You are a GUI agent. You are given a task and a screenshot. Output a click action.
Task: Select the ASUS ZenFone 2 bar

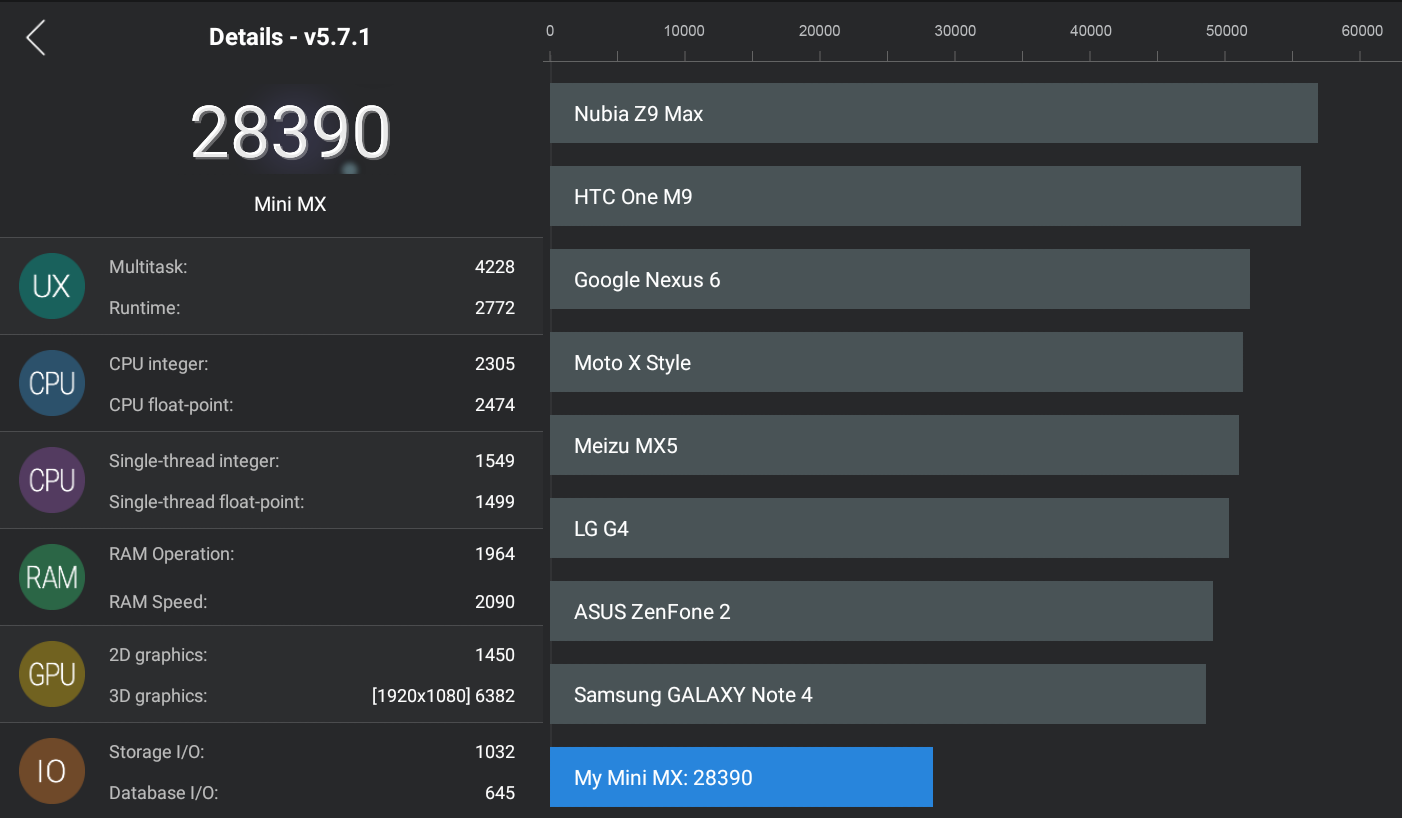[881, 611]
